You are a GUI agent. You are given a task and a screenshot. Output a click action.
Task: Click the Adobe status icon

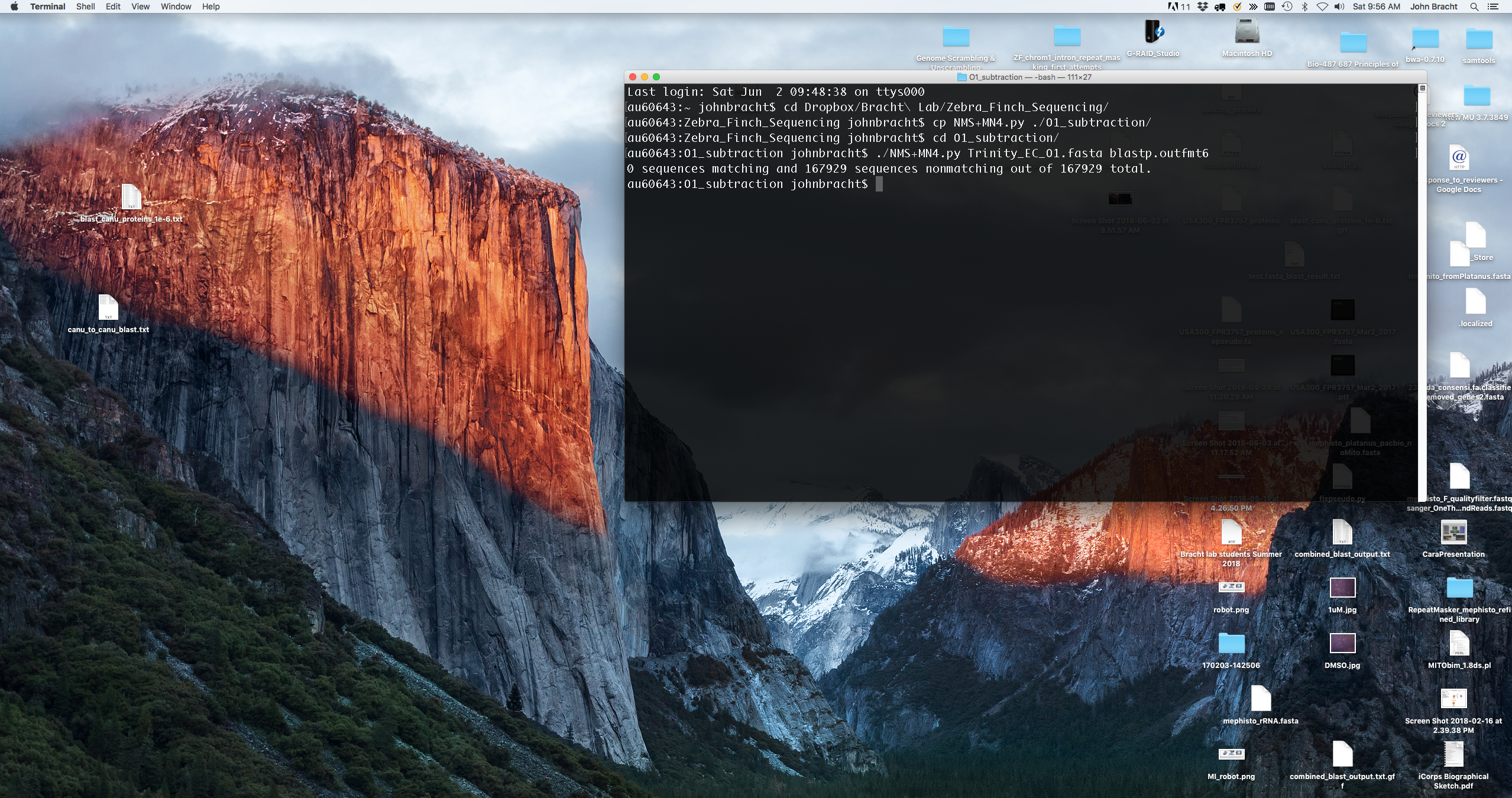coord(1173,7)
